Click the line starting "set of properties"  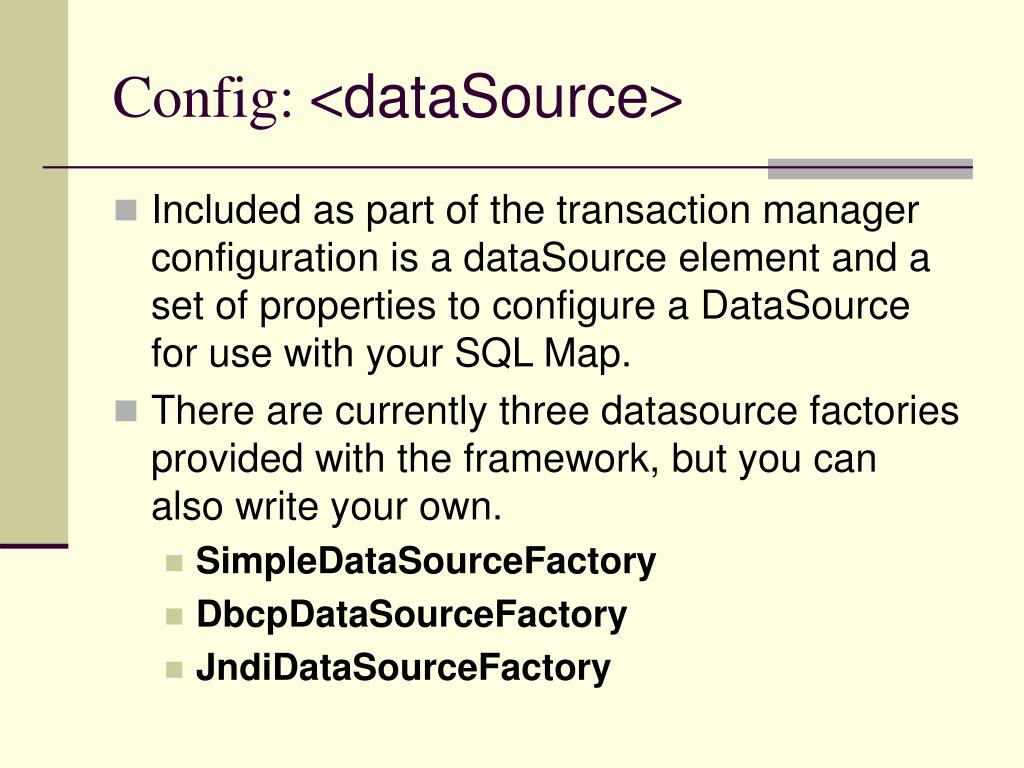click(530, 306)
